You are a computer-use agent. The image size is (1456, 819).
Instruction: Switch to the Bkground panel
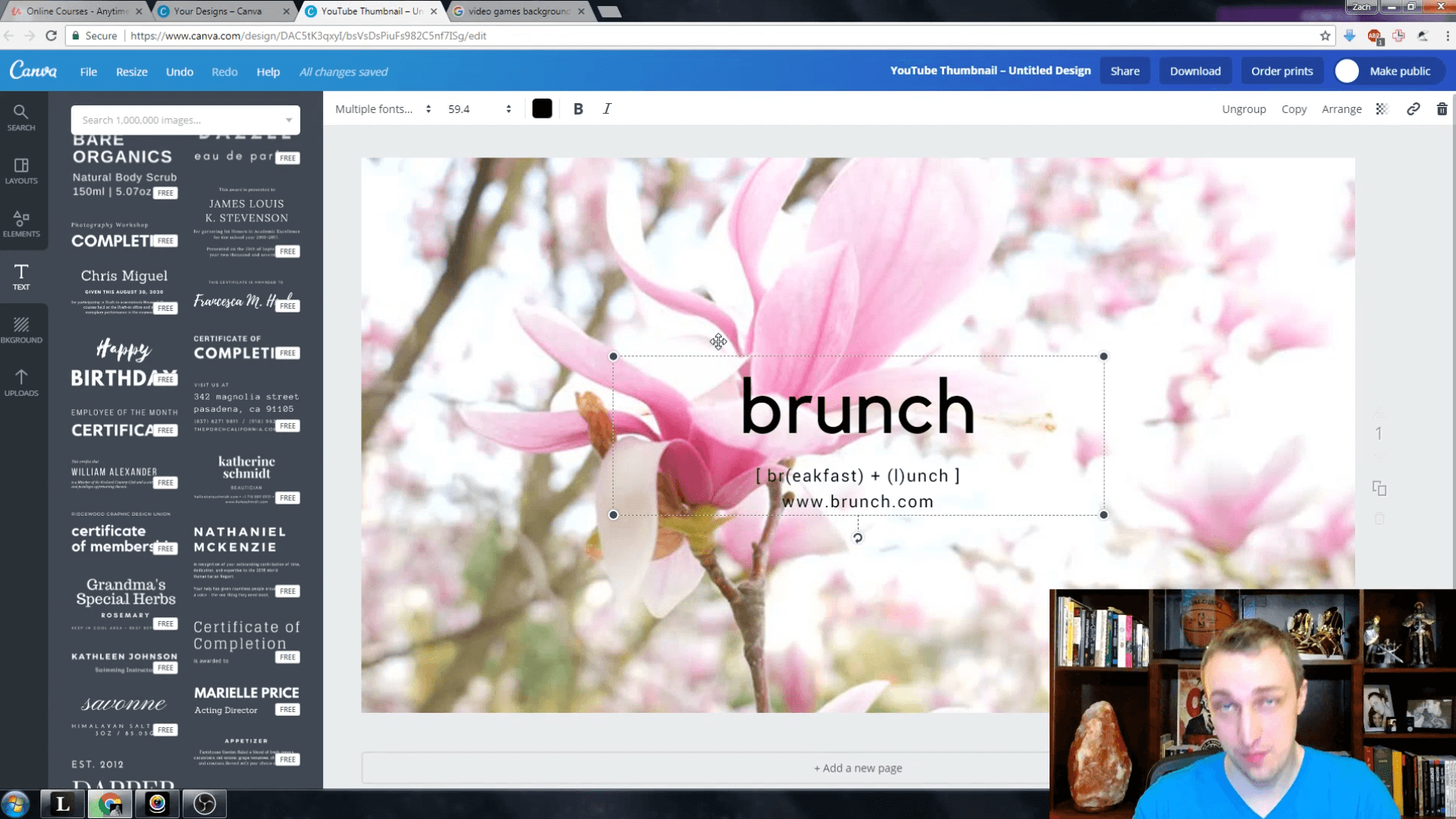click(22, 330)
